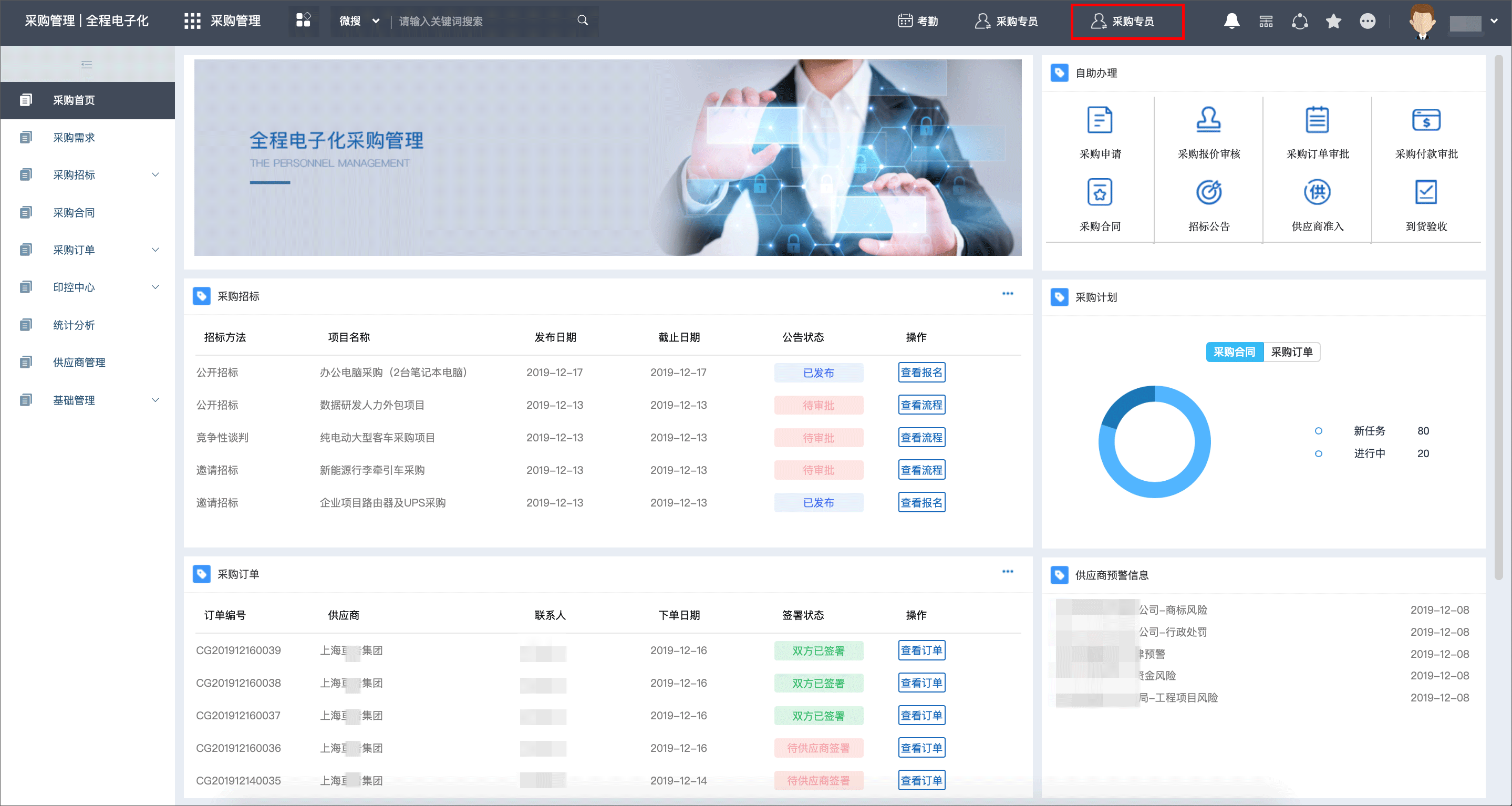The image size is (1512, 806).
Task: Open the 微搜 search type dropdown
Action: (359, 21)
